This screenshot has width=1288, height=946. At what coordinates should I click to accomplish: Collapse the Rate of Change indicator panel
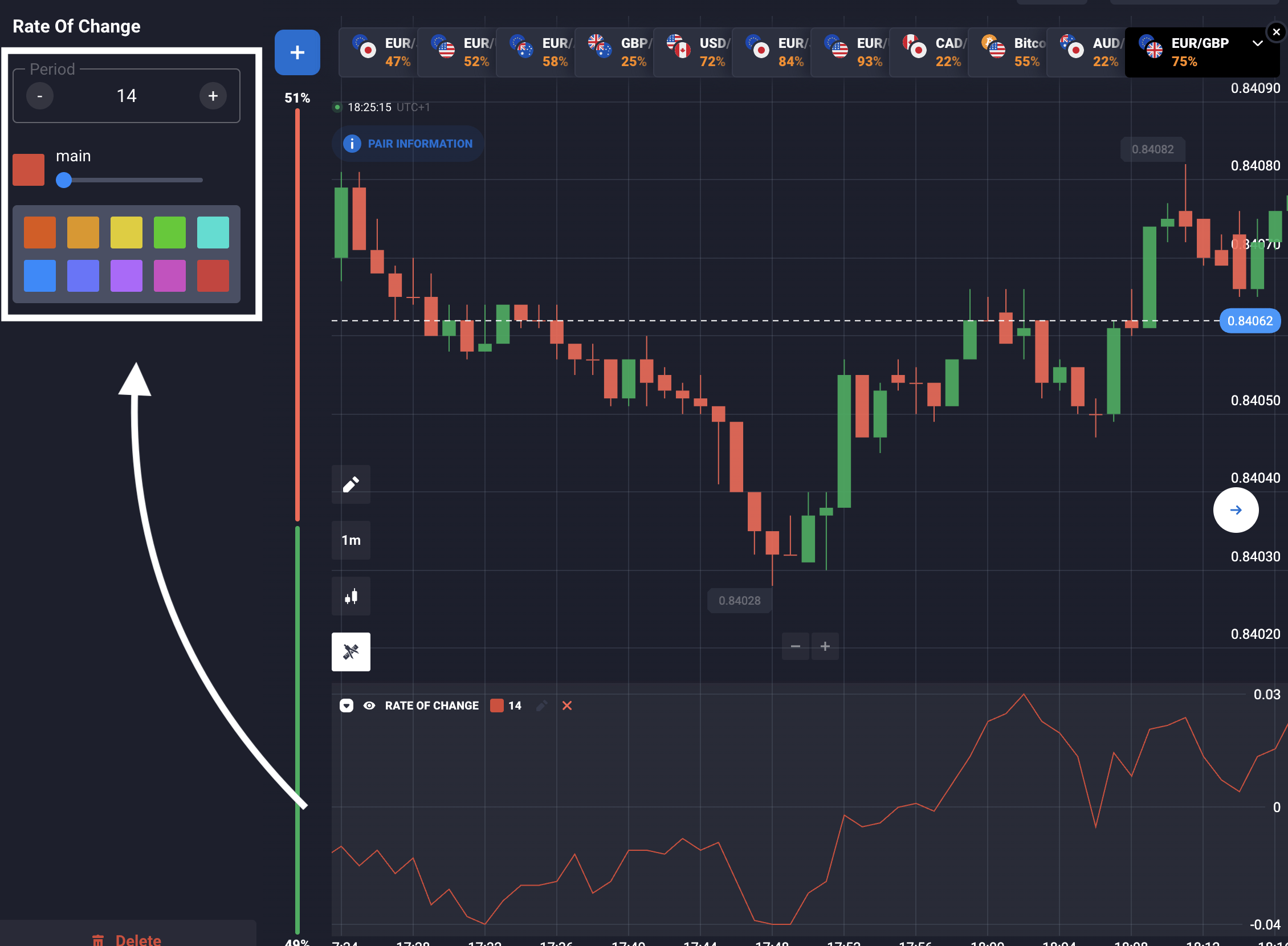pyautogui.click(x=347, y=706)
